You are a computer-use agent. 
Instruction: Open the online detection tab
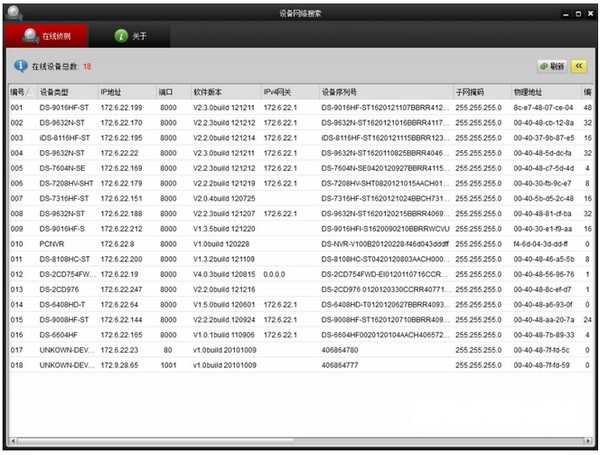pos(47,36)
